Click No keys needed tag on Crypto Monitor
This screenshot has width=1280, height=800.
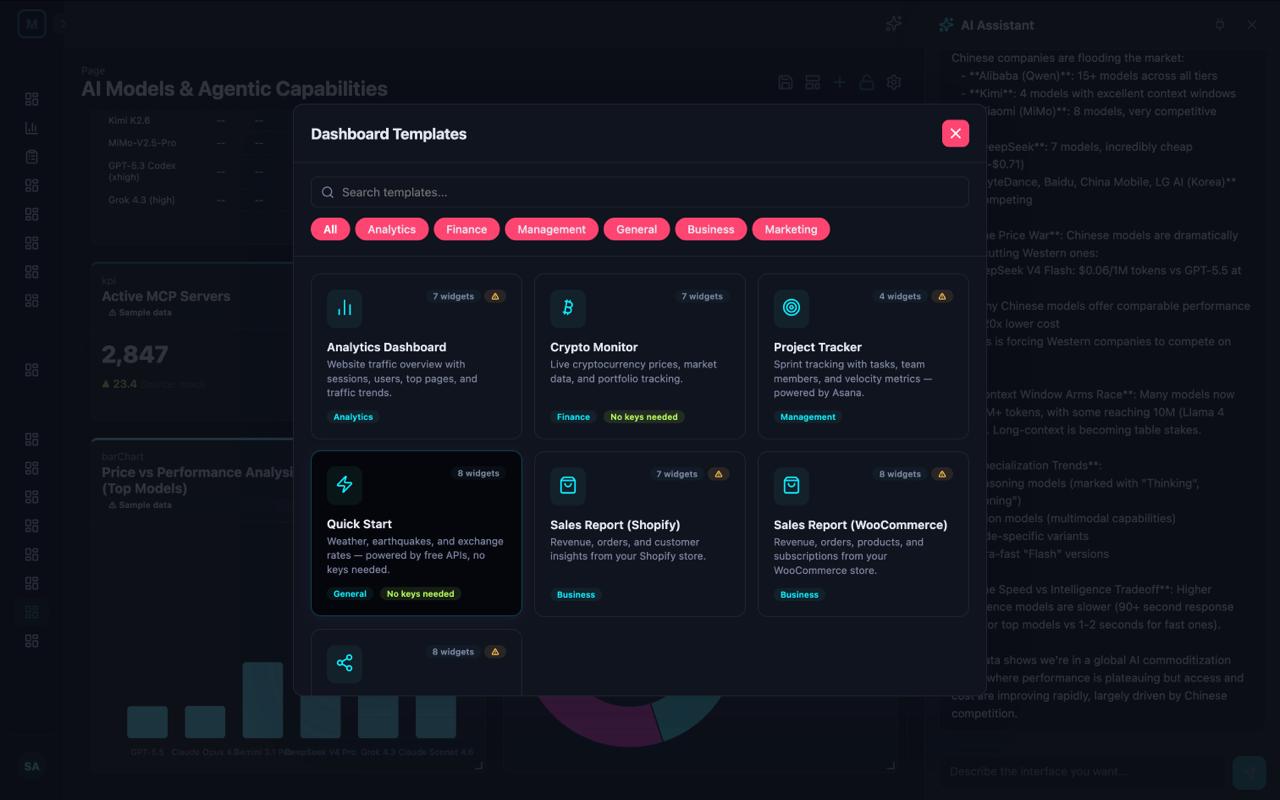pyautogui.click(x=644, y=417)
